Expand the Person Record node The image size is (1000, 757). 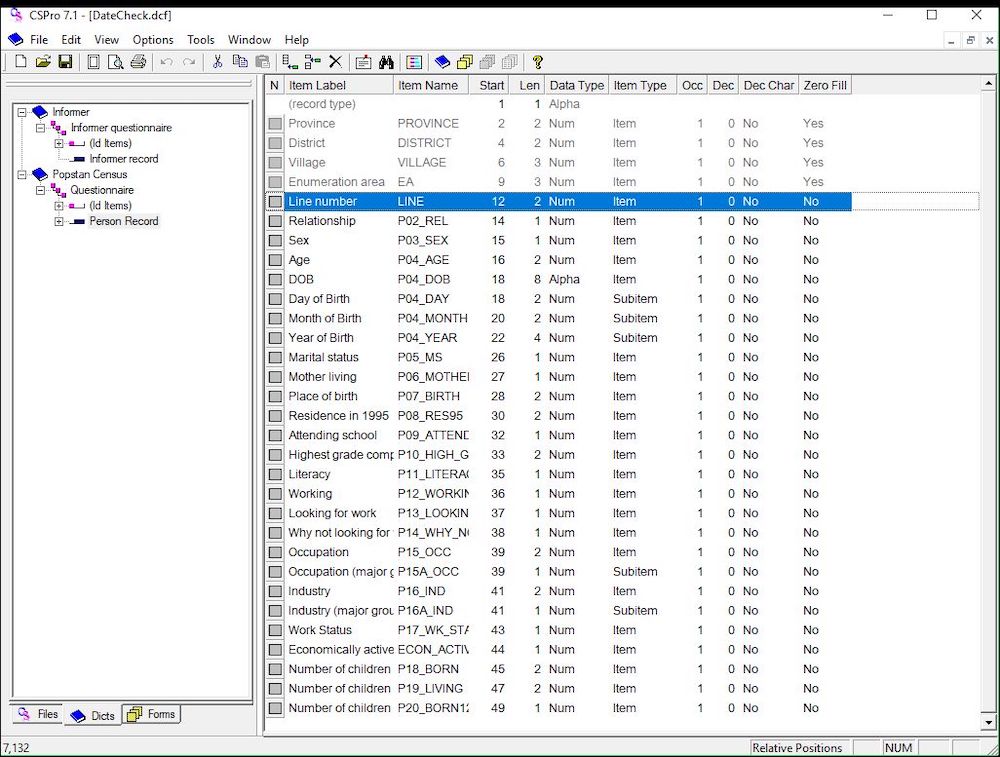pyautogui.click(x=59, y=221)
